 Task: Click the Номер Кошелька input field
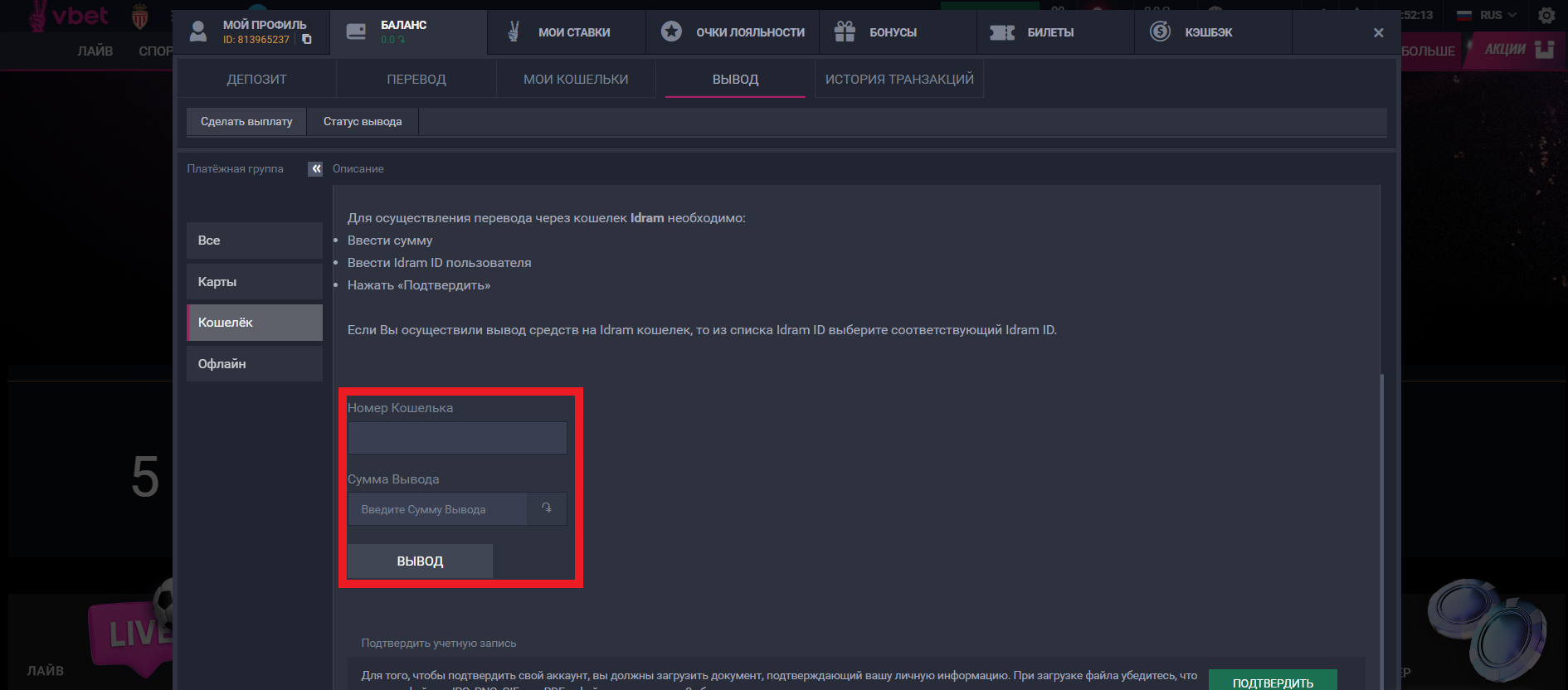457,438
